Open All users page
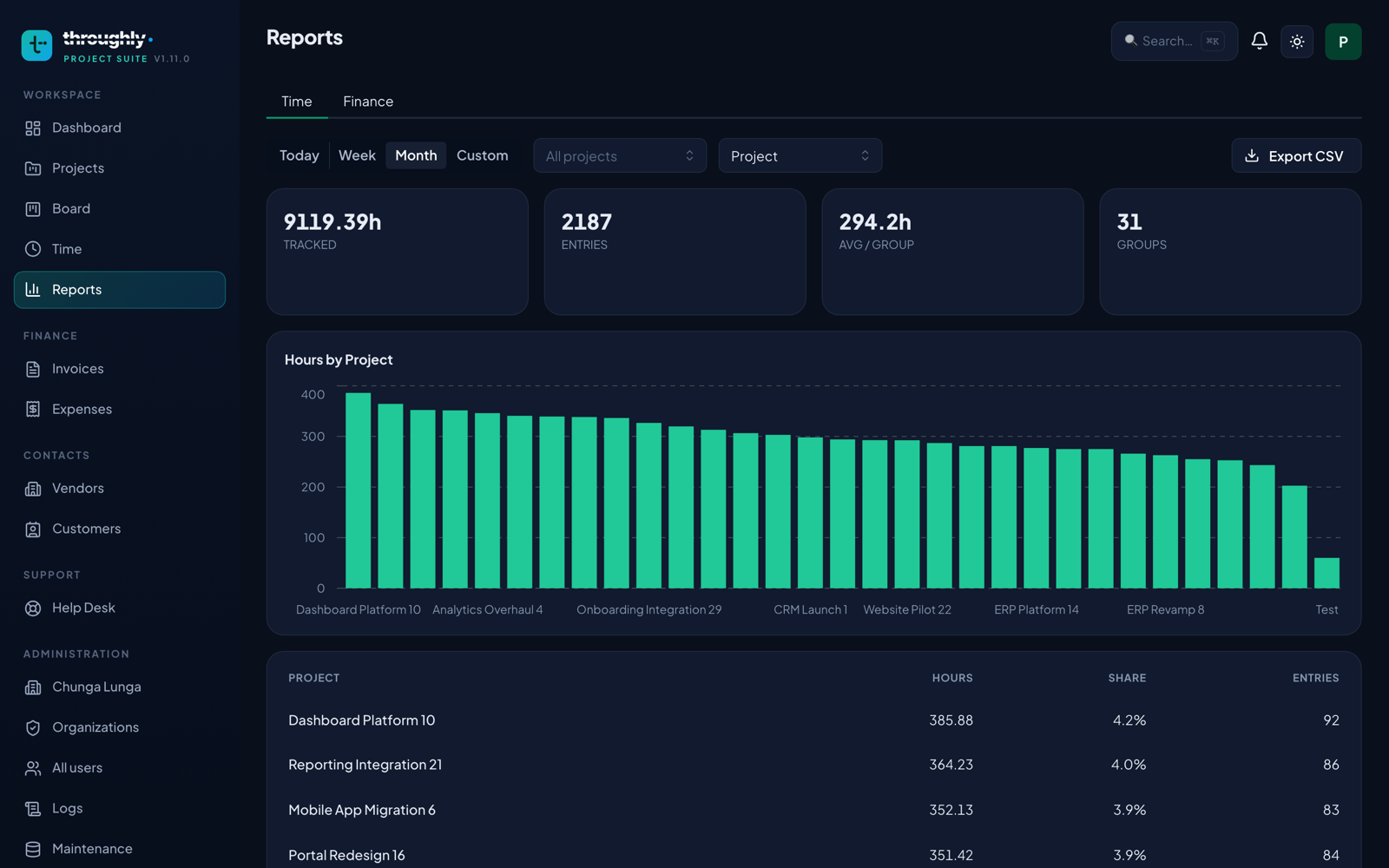 tap(120, 768)
